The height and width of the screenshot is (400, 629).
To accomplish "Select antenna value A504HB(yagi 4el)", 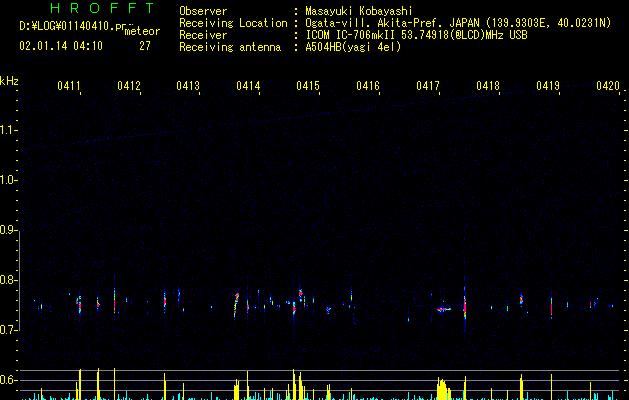I will [353, 47].
